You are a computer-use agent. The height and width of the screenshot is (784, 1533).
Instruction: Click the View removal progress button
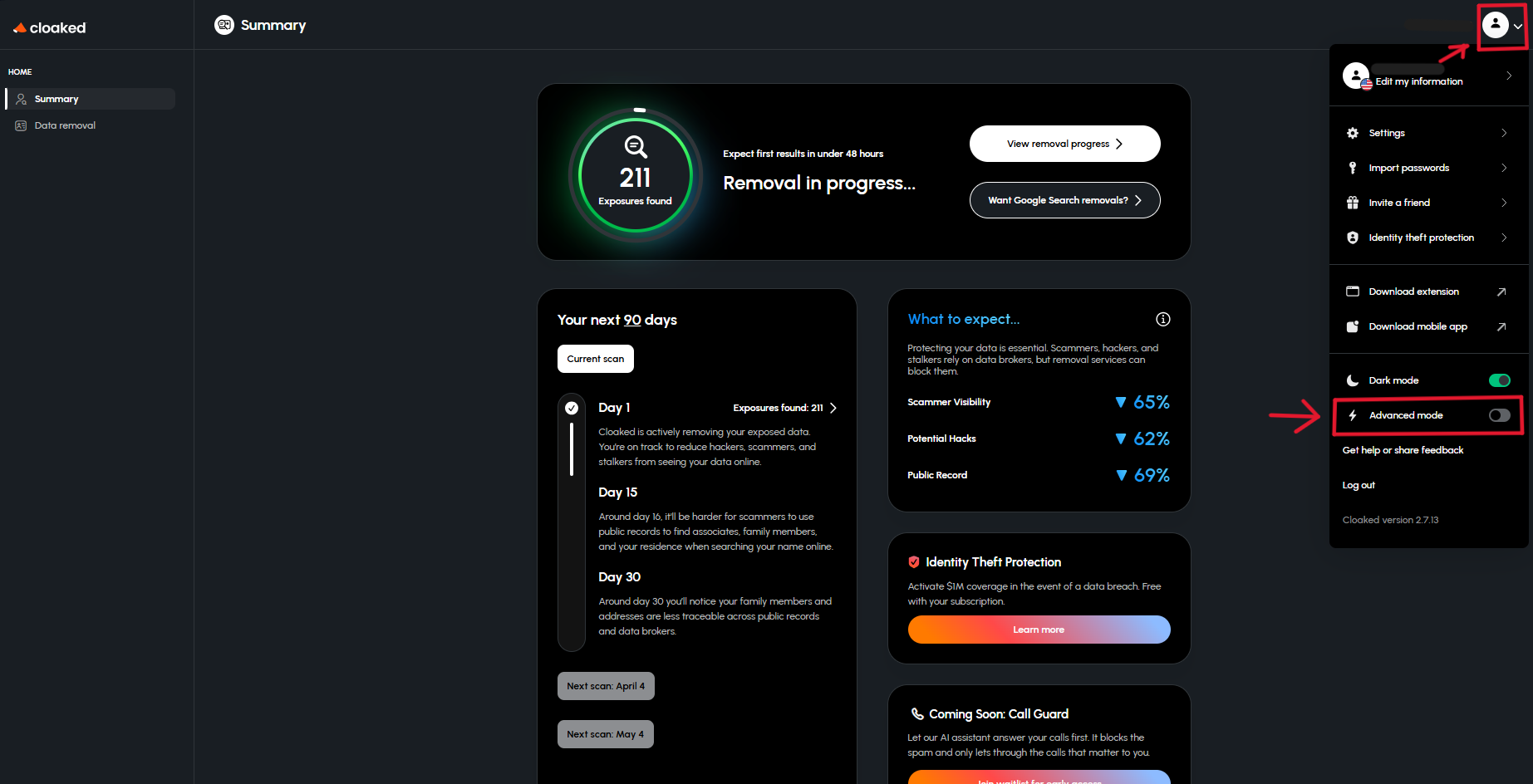[1064, 144]
